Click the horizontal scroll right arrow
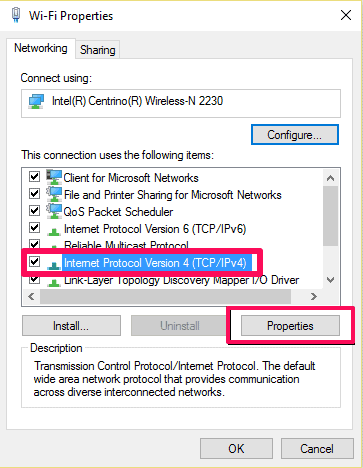 tap(313, 296)
